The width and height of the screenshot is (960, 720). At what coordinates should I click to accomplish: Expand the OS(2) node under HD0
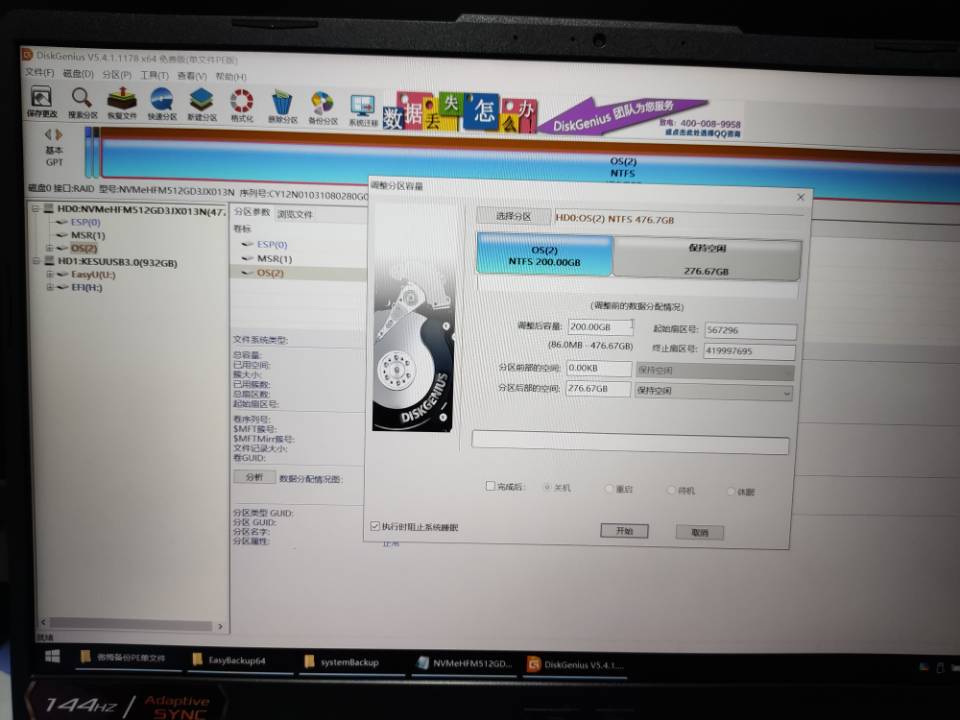click(x=50, y=248)
